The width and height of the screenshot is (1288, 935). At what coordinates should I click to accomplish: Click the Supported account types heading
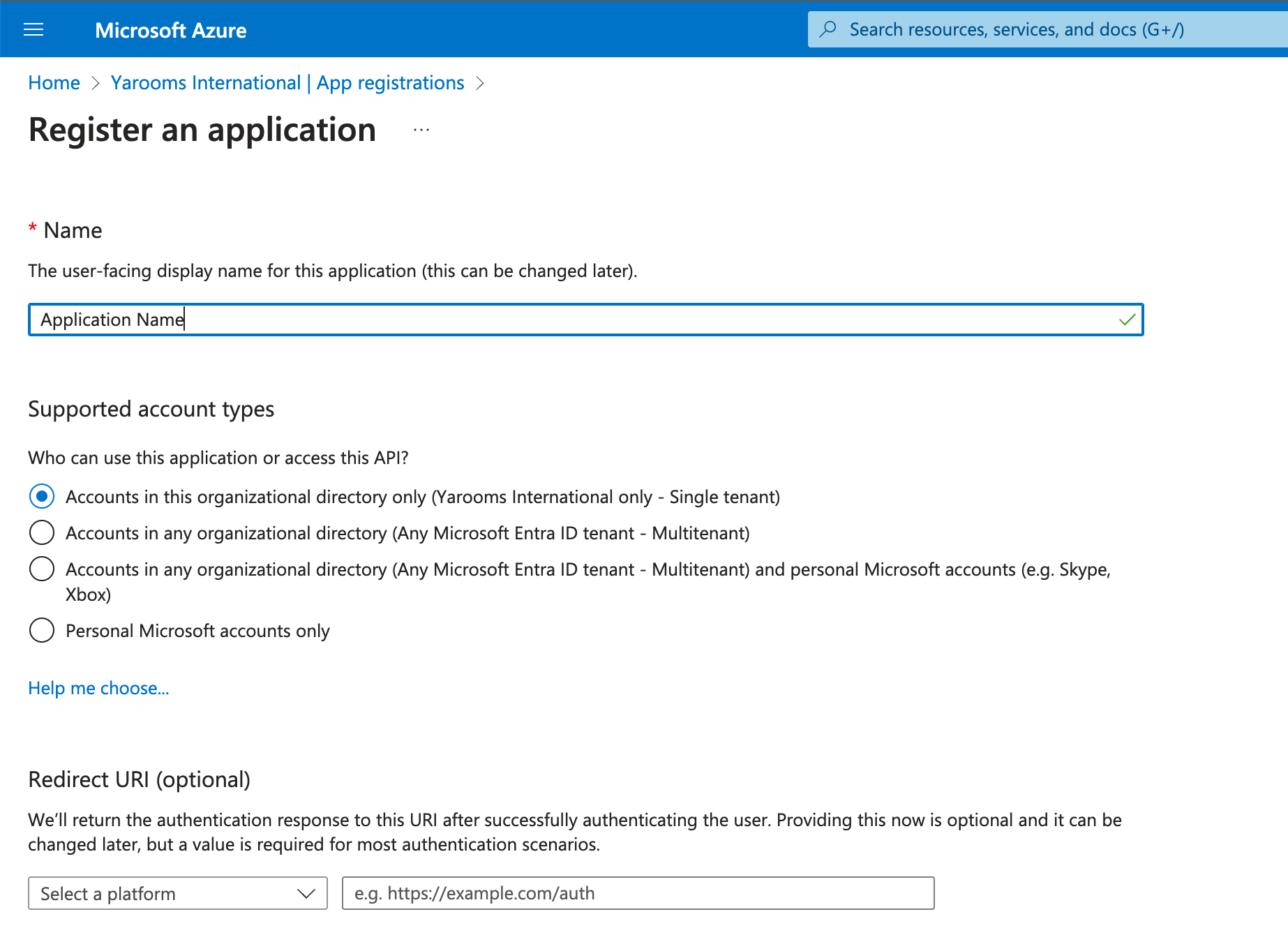151,409
